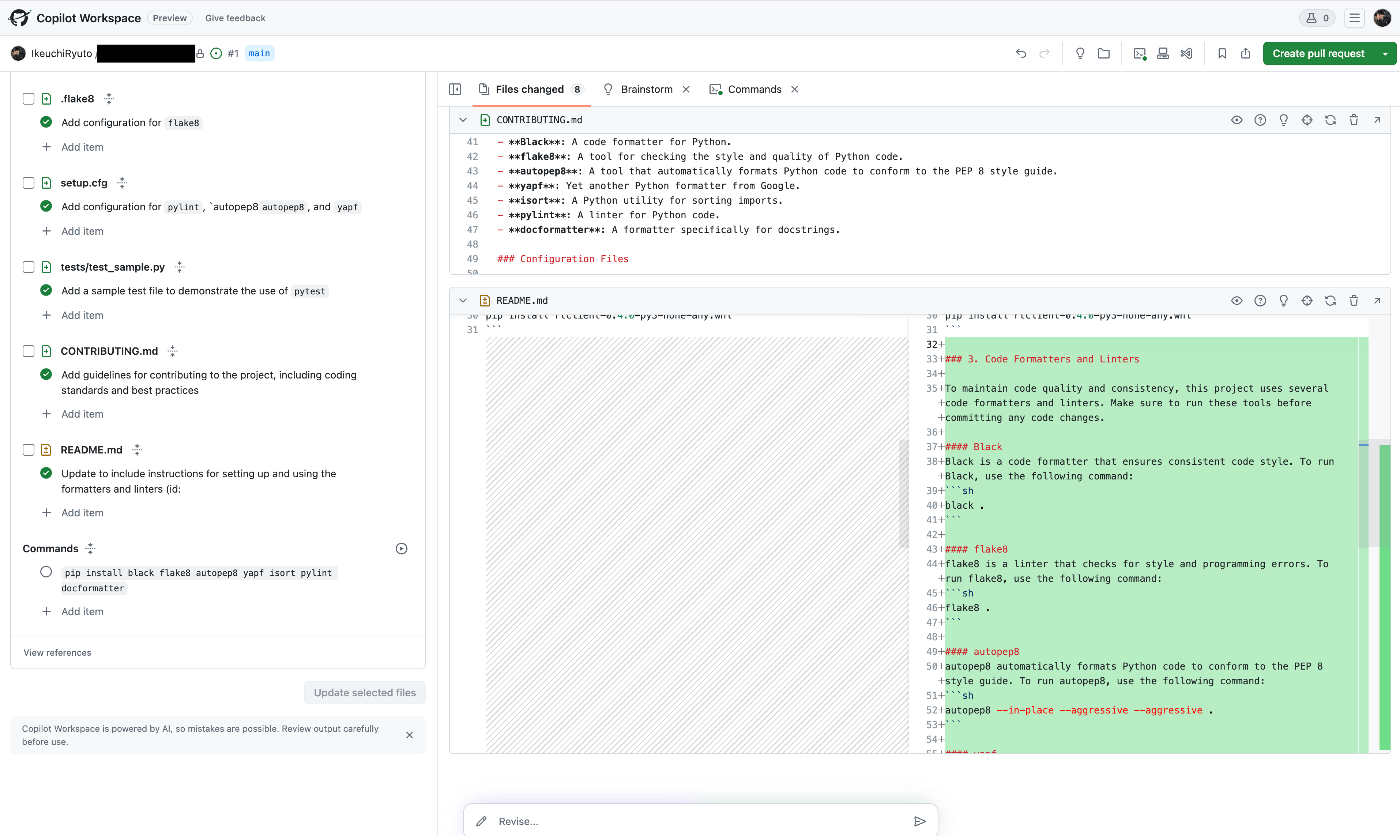Send the revise request arrow
This screenshot has width=1400, height=836.
[x=920, y=821]
